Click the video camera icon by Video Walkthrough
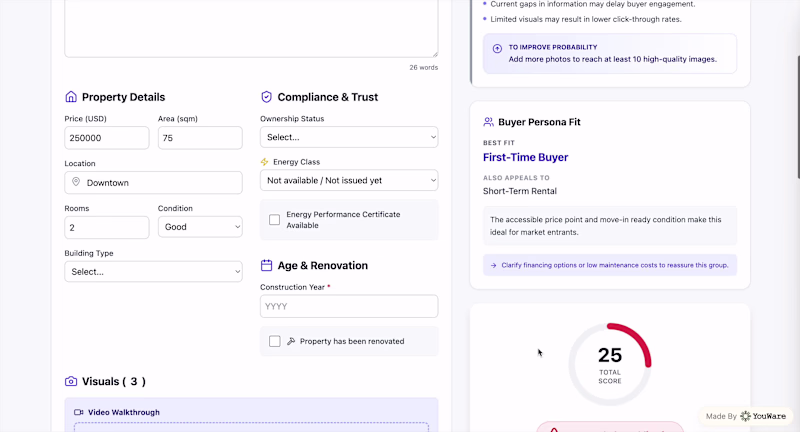The height and width of the screenshot is (432, 800). pos(79,412)
